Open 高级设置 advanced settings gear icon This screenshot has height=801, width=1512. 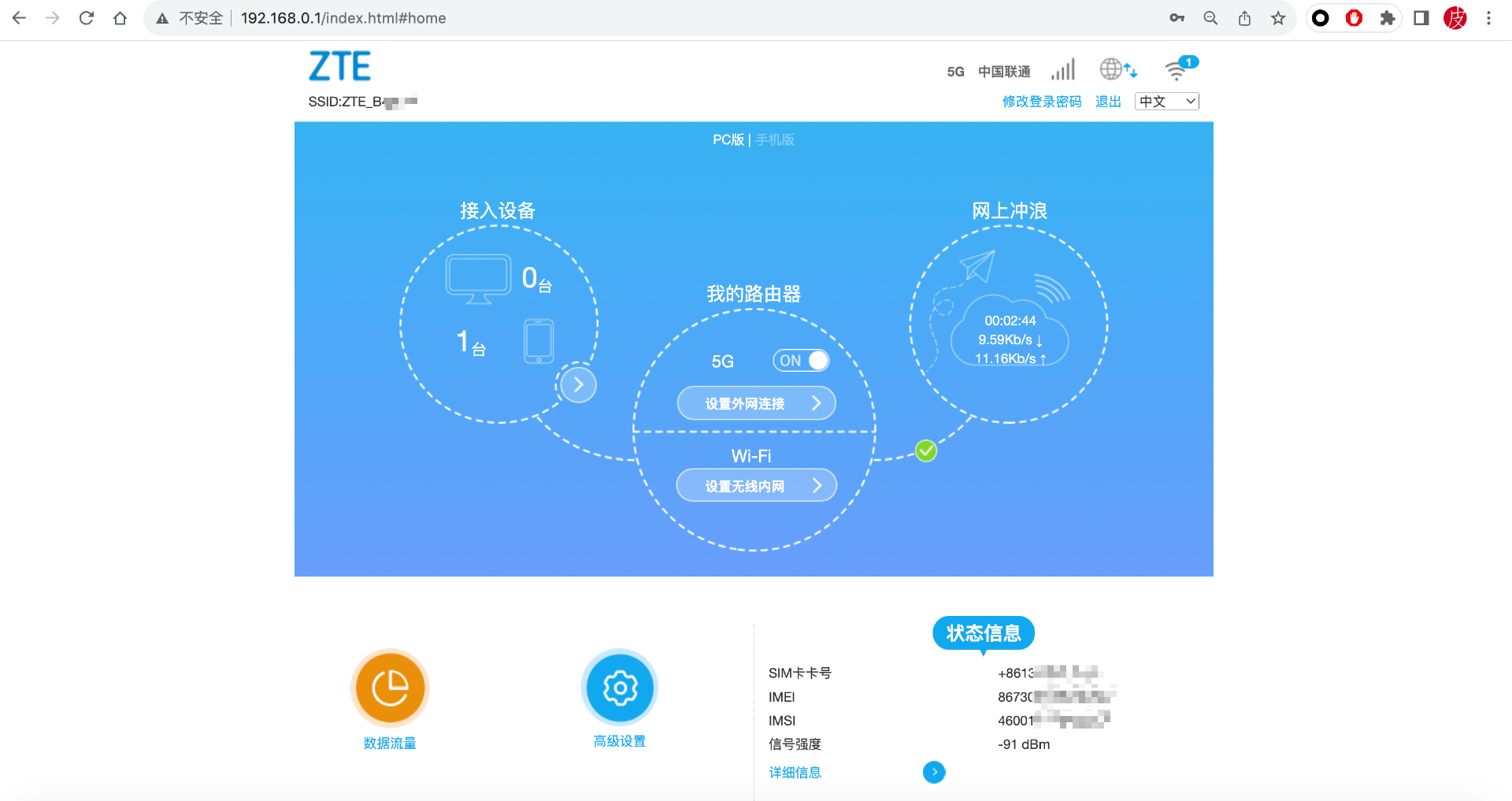click(x=619, y=687)
